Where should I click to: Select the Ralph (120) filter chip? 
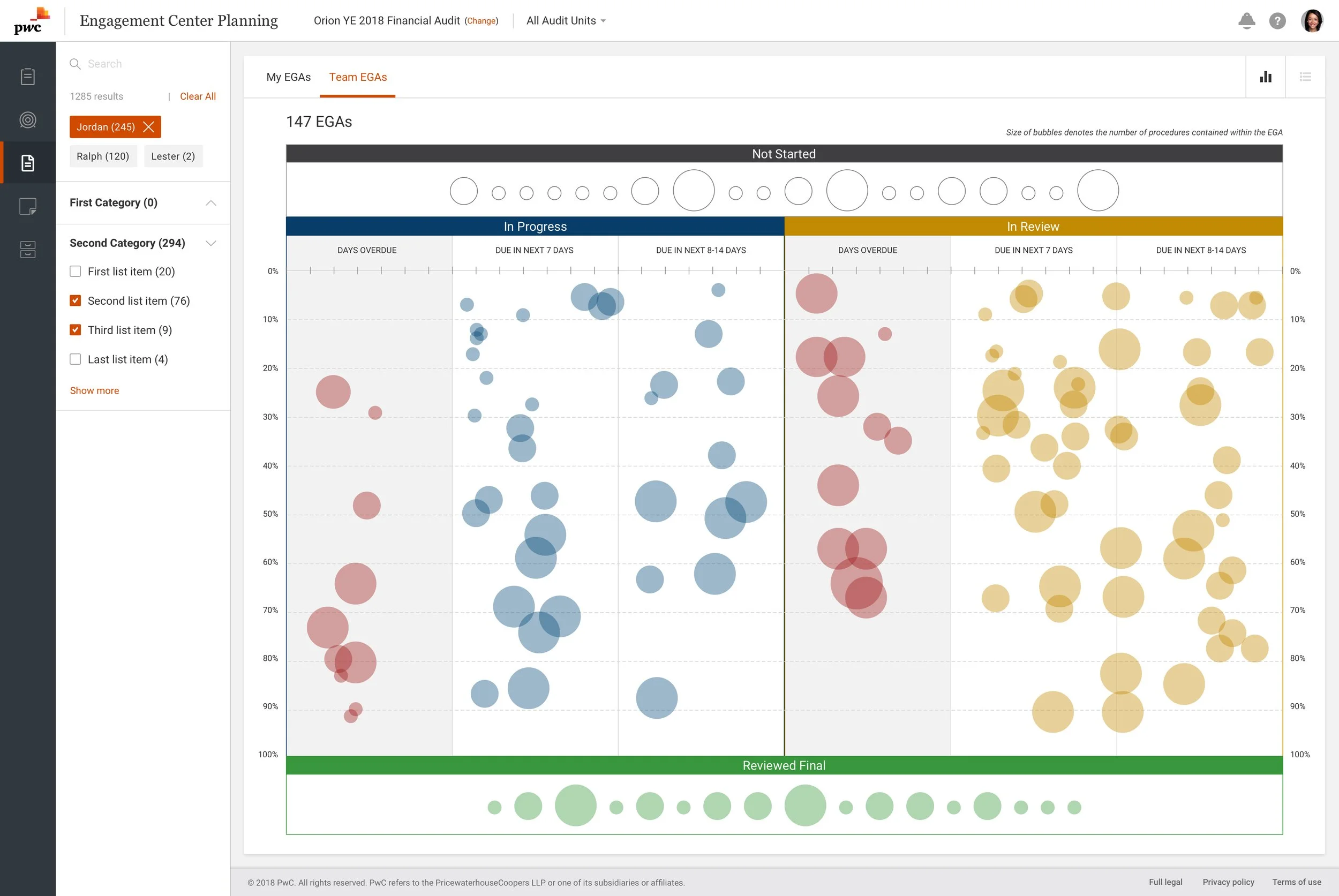click(103, 156)
